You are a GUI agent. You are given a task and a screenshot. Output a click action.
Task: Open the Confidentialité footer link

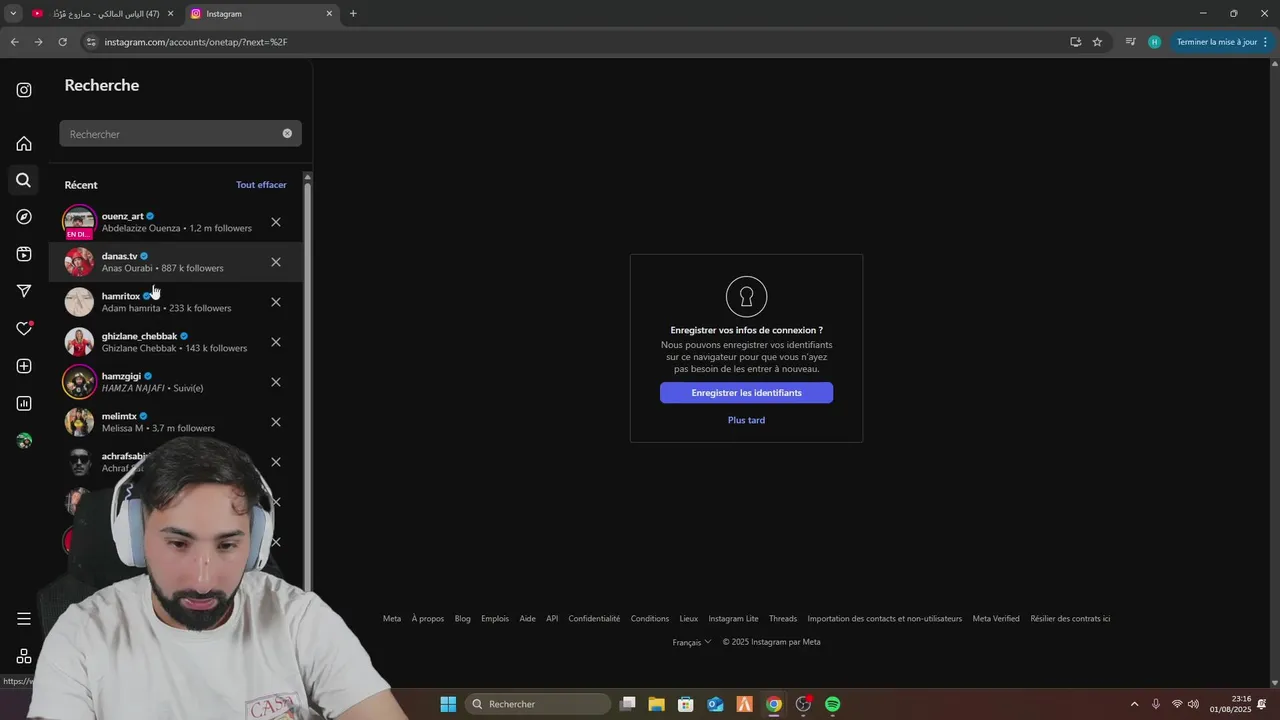594,618
